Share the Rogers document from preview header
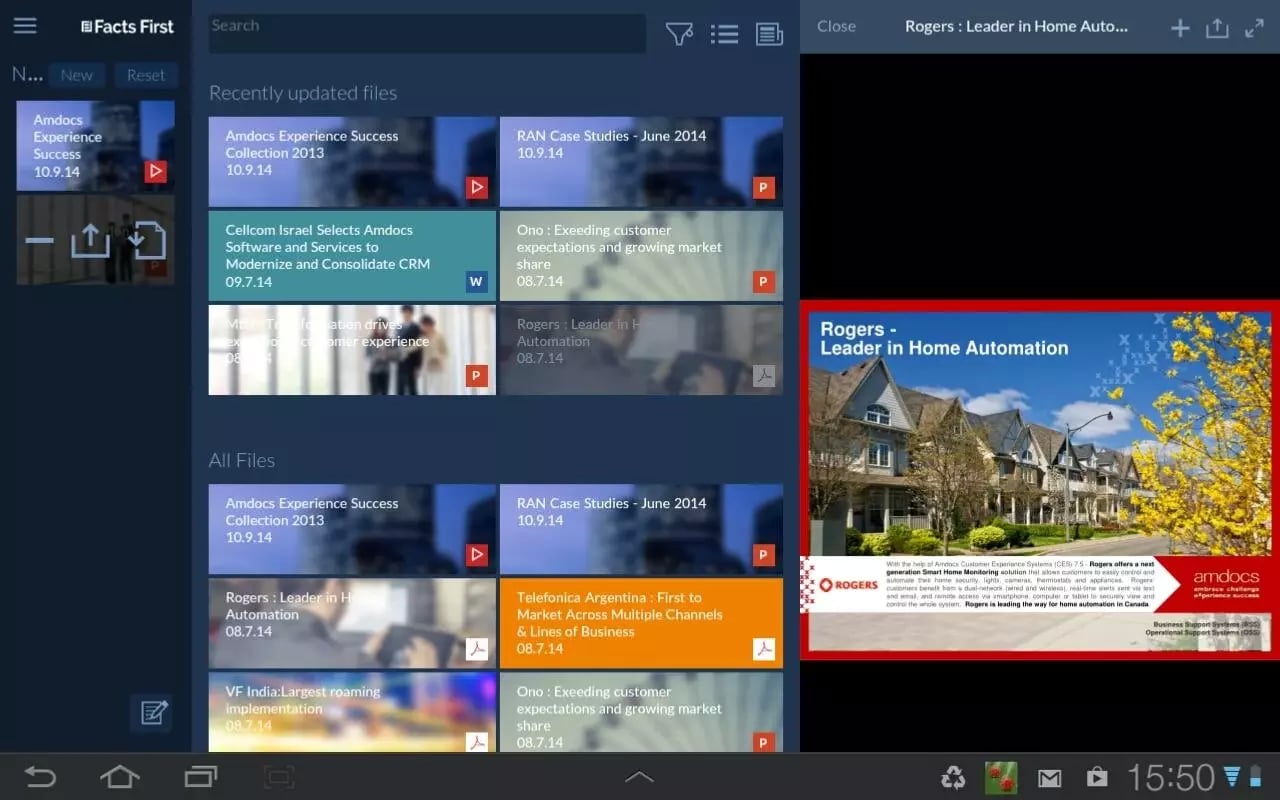The width and height of the screenshot is (1280, 800). point(1217,28)
